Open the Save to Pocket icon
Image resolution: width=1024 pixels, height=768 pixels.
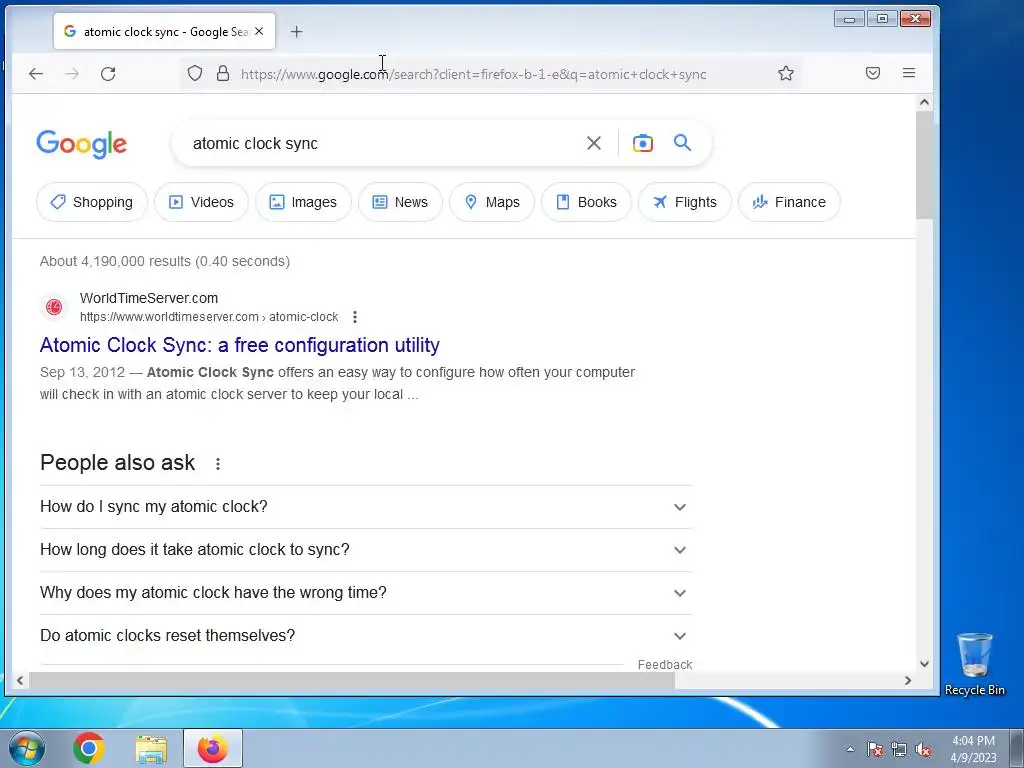[x=872, y=73]
